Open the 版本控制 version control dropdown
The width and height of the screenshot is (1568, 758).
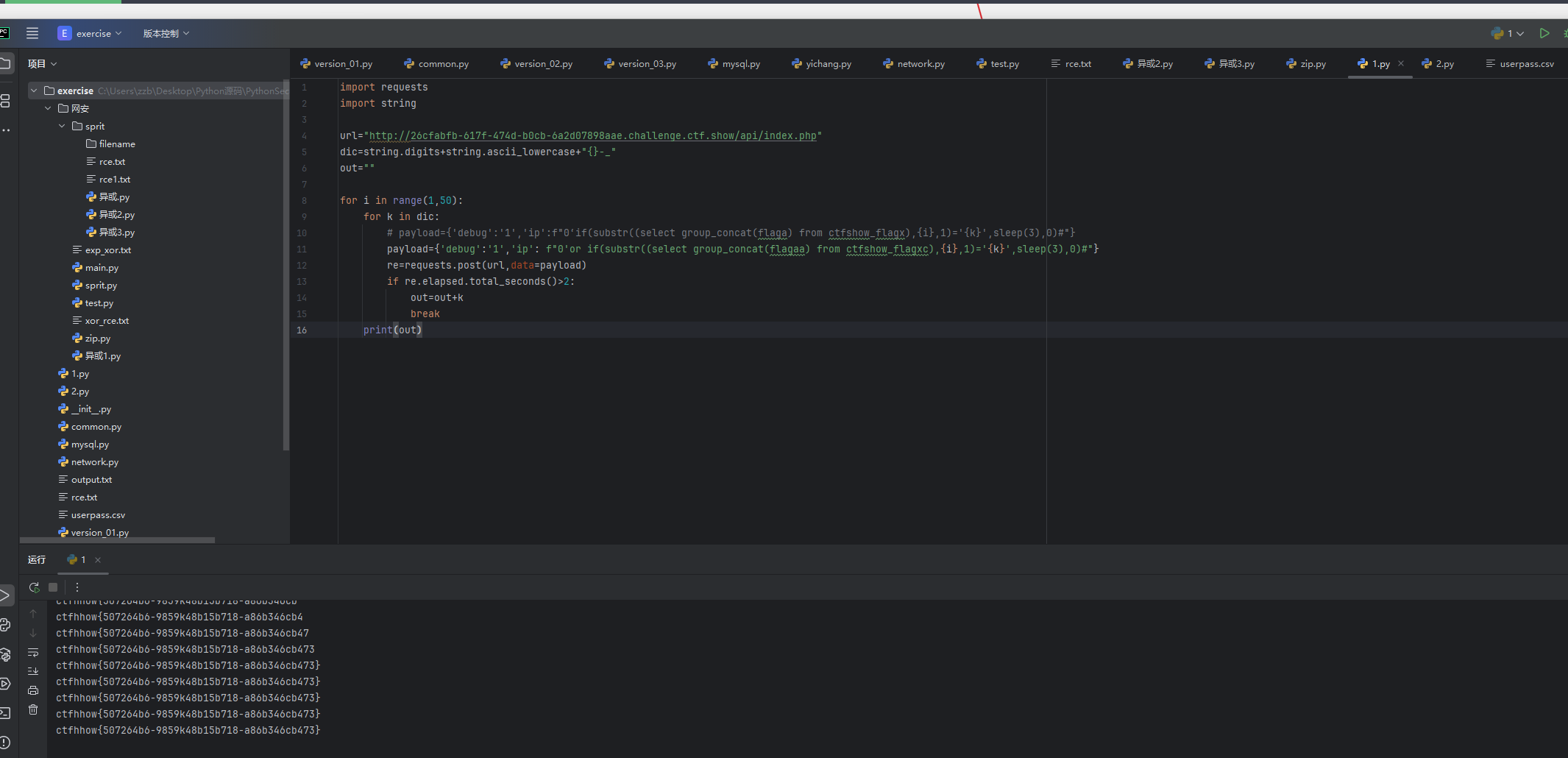tap(166, 33)
